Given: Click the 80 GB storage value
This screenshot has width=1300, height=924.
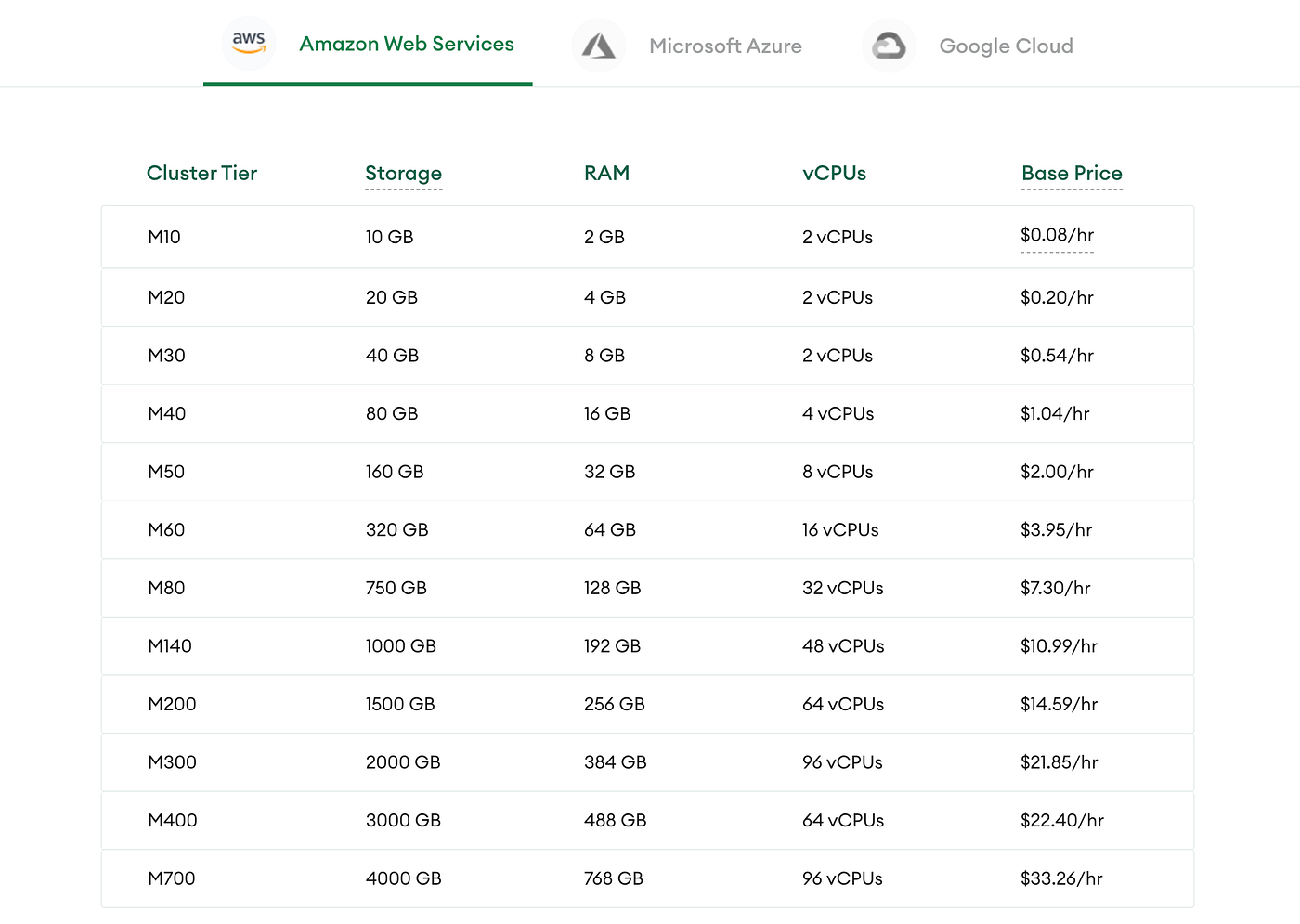Looking at the screenshot, I should click(392, 413).
